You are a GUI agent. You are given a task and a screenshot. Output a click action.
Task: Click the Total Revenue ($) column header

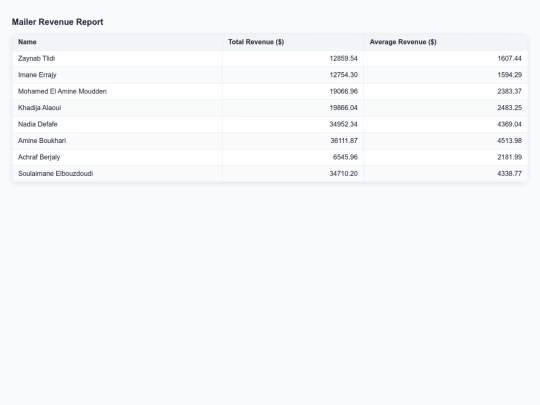click(293, 42)
